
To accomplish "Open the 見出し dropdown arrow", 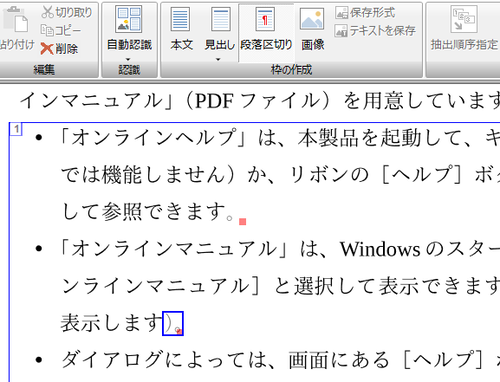I will click(x=218, y=59).
